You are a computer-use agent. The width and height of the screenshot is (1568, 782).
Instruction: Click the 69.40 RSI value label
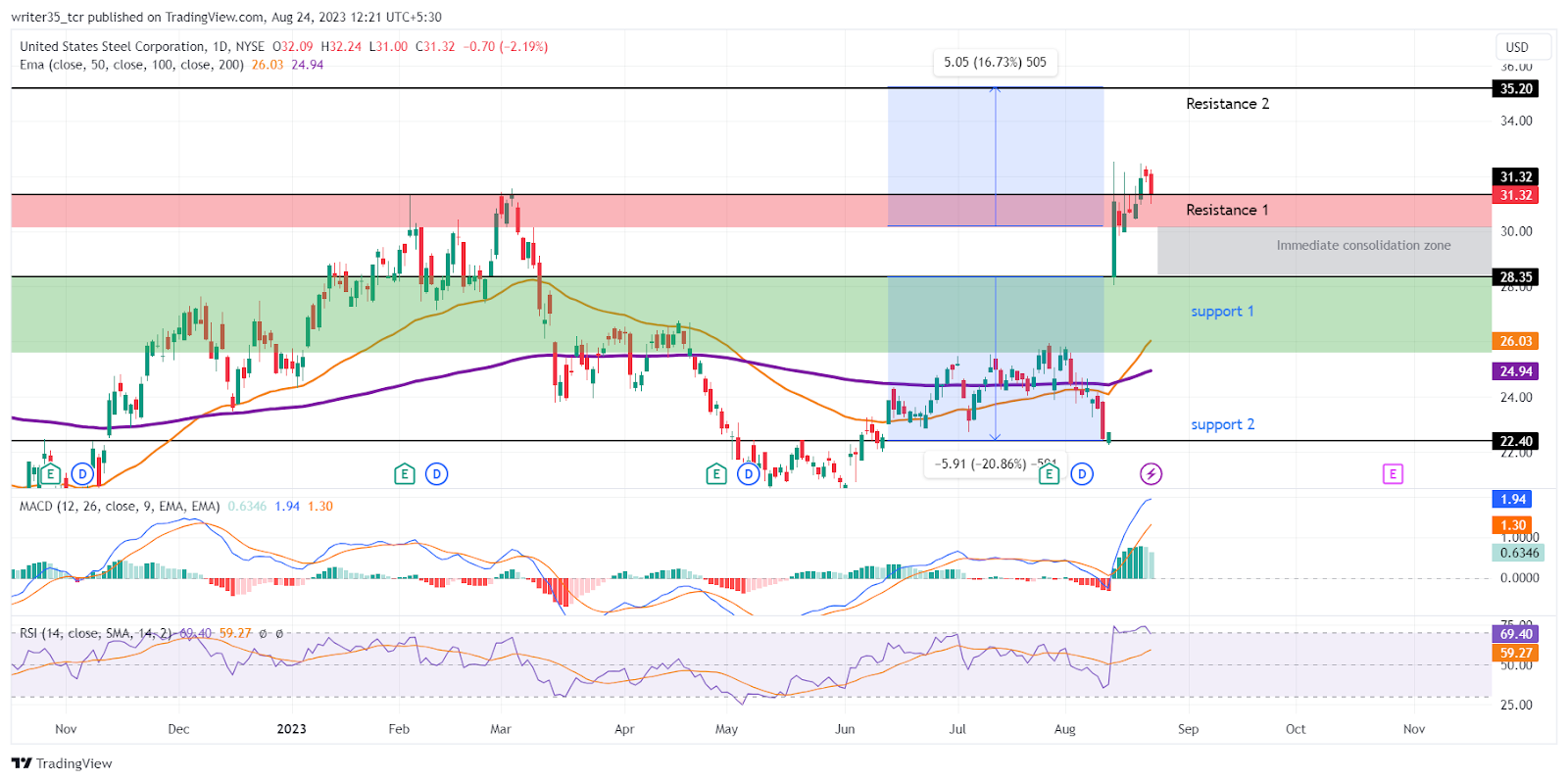point(1516,634)
